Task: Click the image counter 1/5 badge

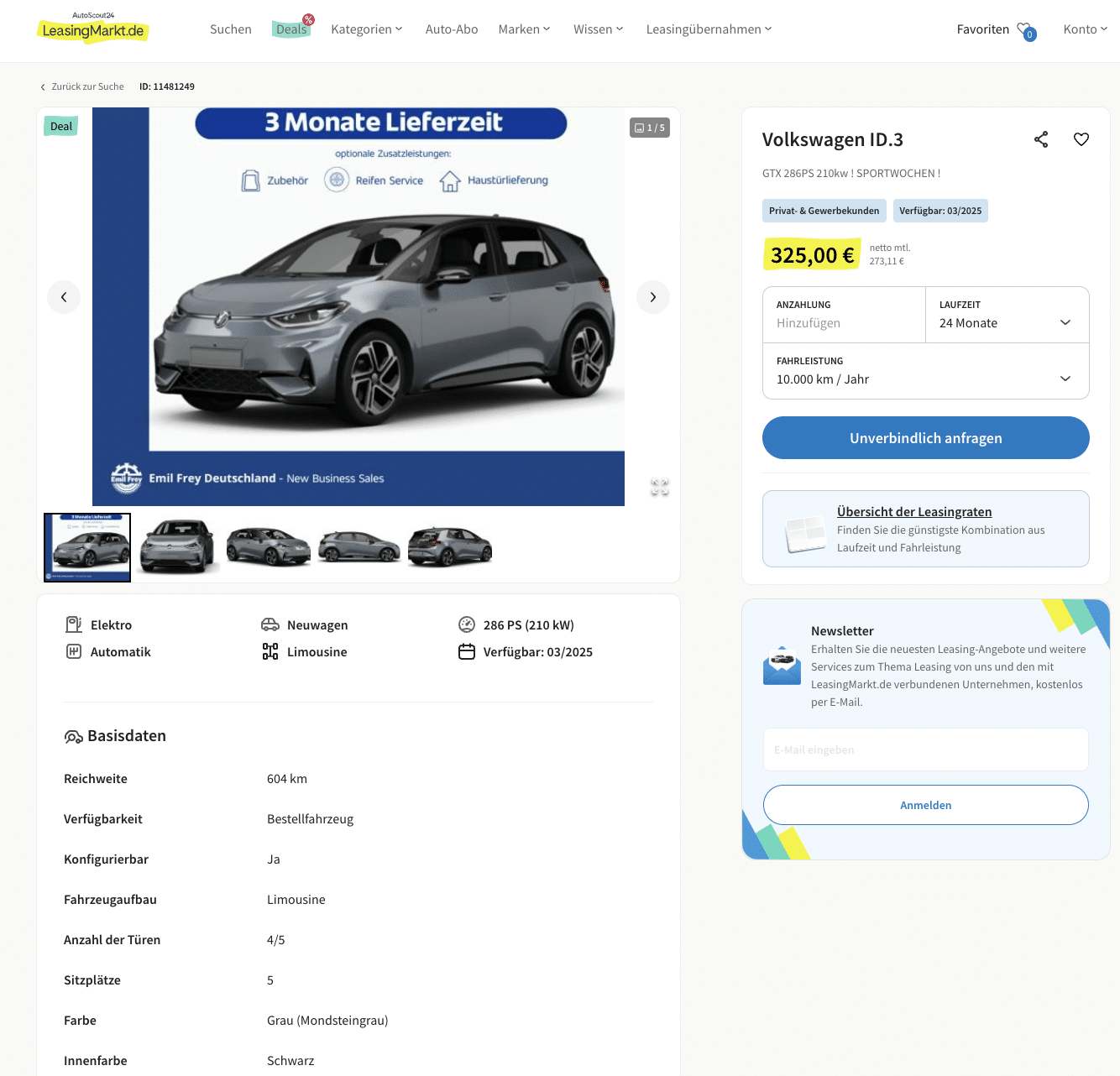Action: (650, 128)
